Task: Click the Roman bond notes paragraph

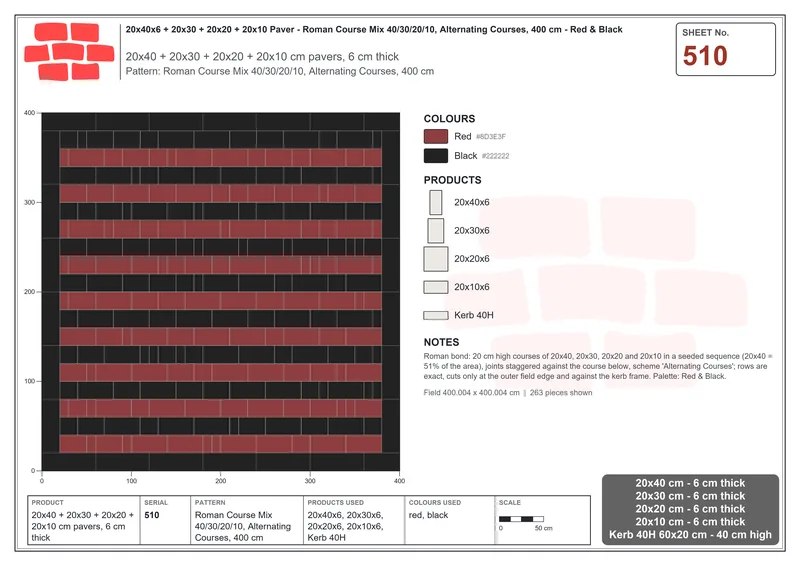Action: point(598,366)
